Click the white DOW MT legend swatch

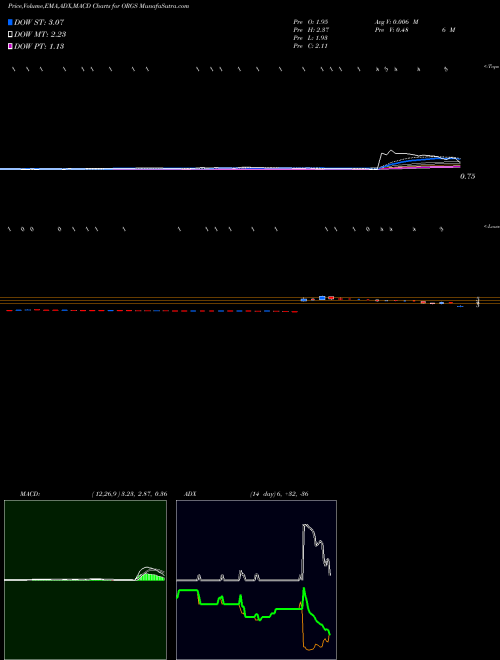(10, 35)
